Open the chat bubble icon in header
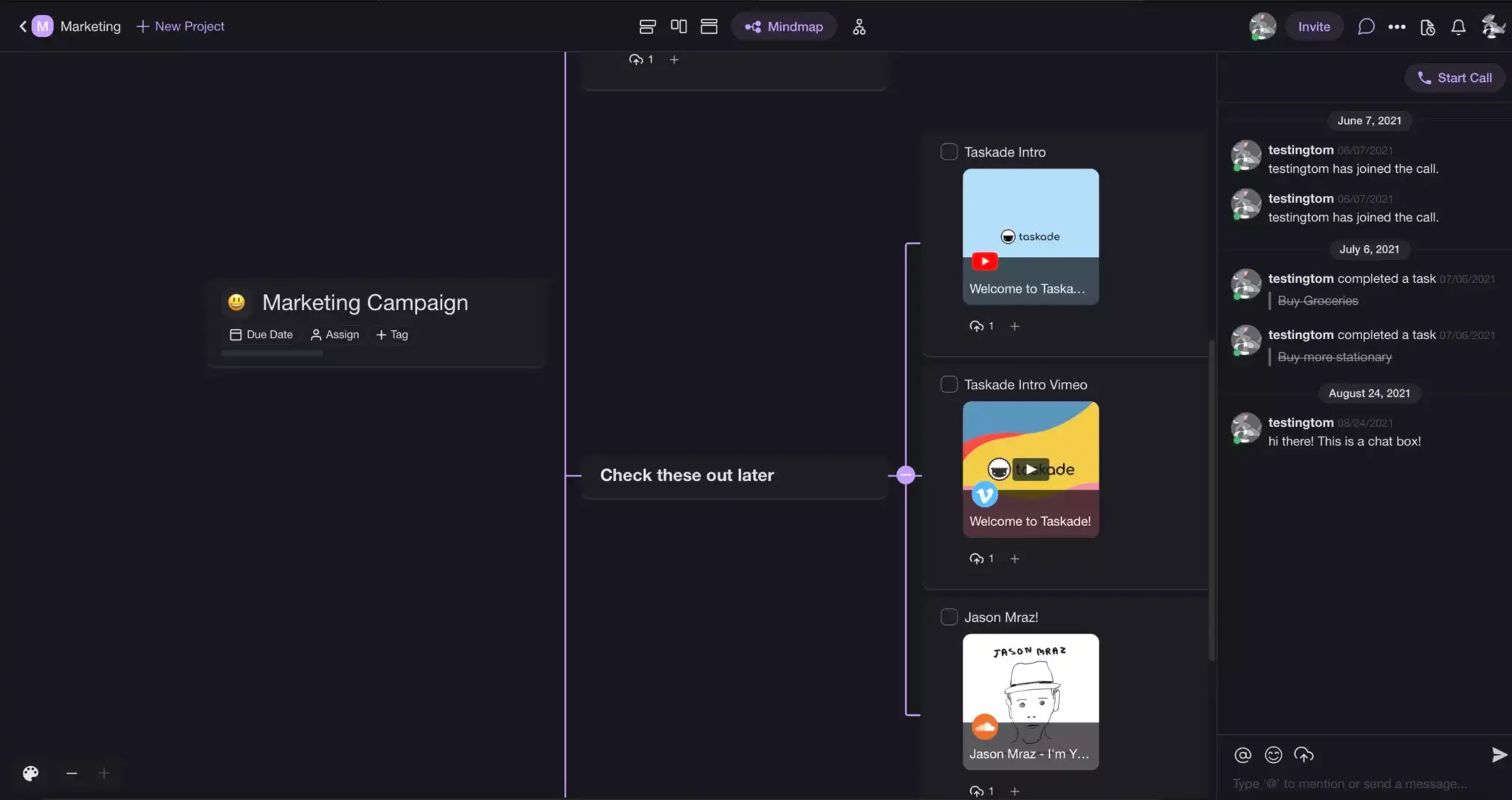1512x800 pixels. coord(1366,27)
